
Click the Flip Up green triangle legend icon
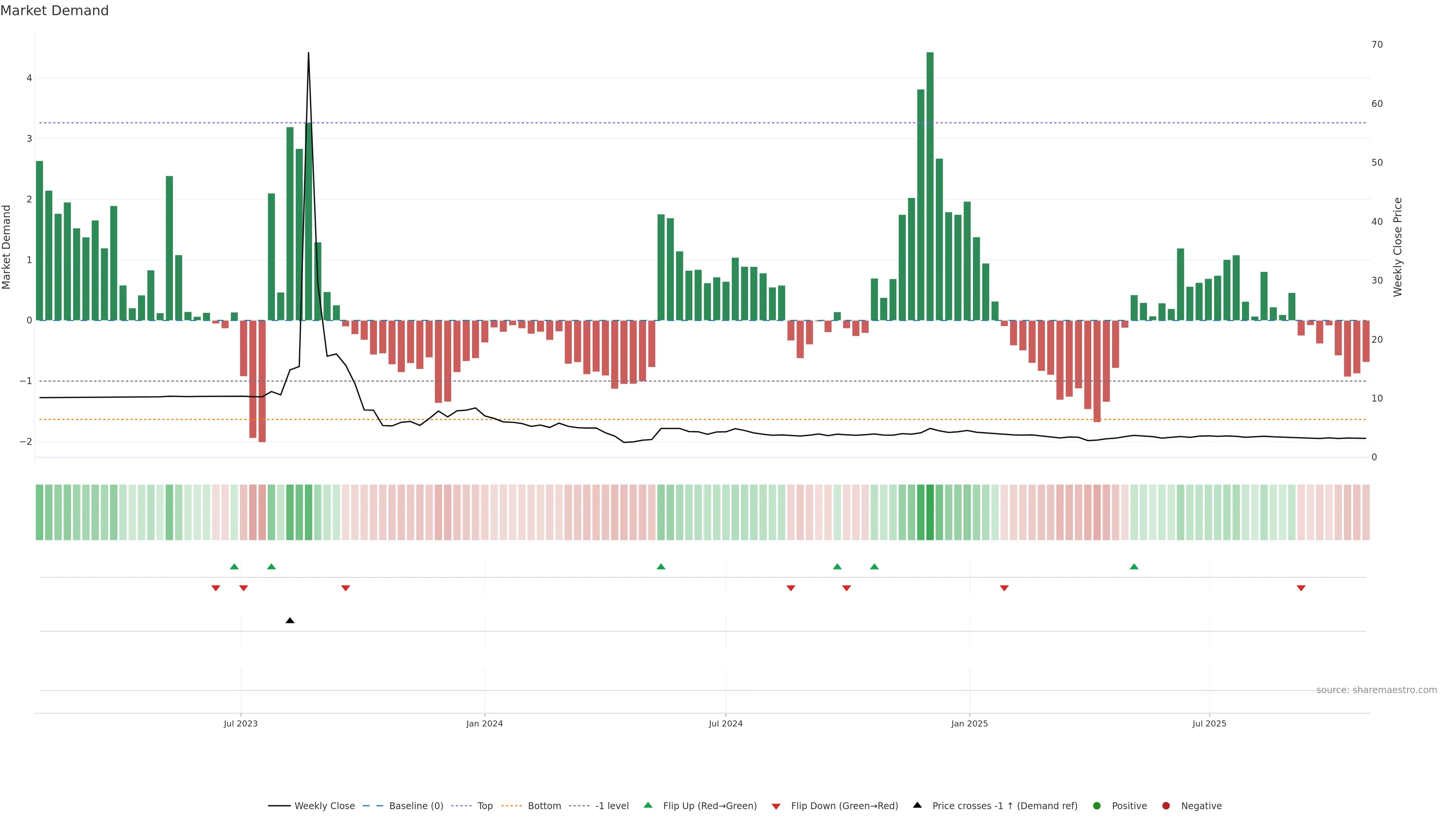click(648, 805)
